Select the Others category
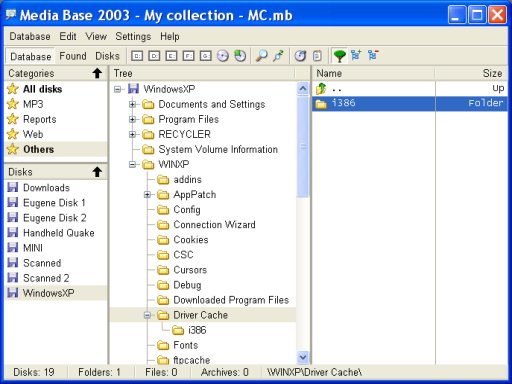This screenshot has width=512, height=384. click(56, 149)
